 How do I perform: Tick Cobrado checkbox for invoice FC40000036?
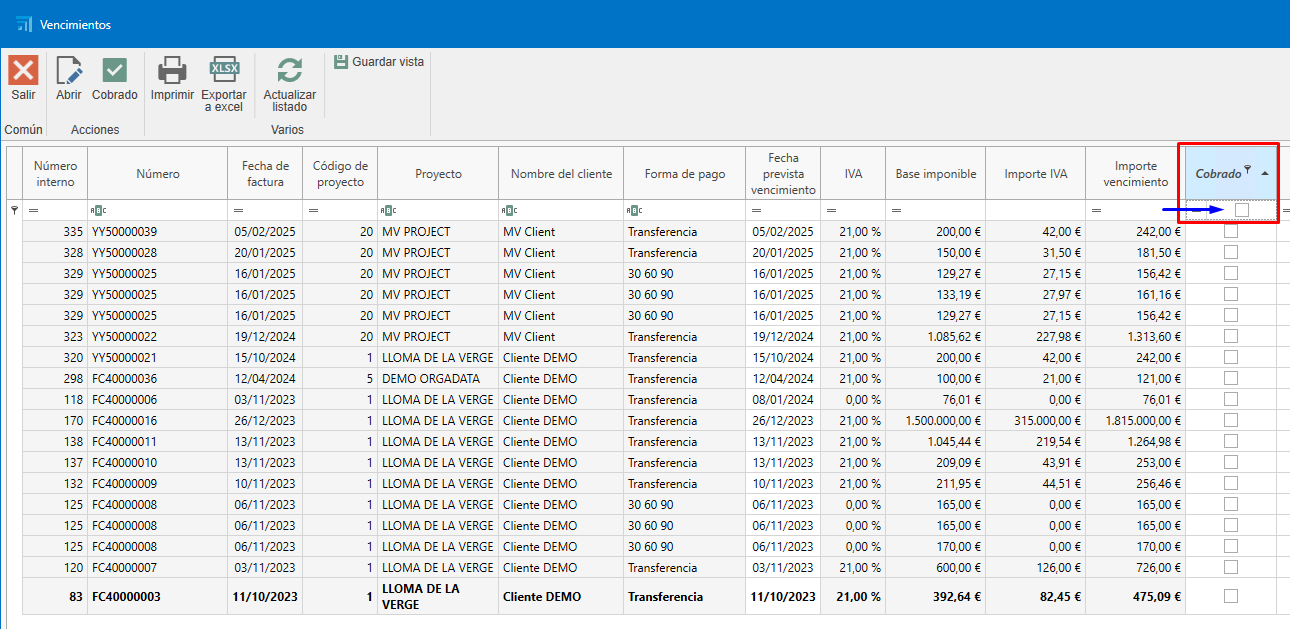coord(1231,378)
